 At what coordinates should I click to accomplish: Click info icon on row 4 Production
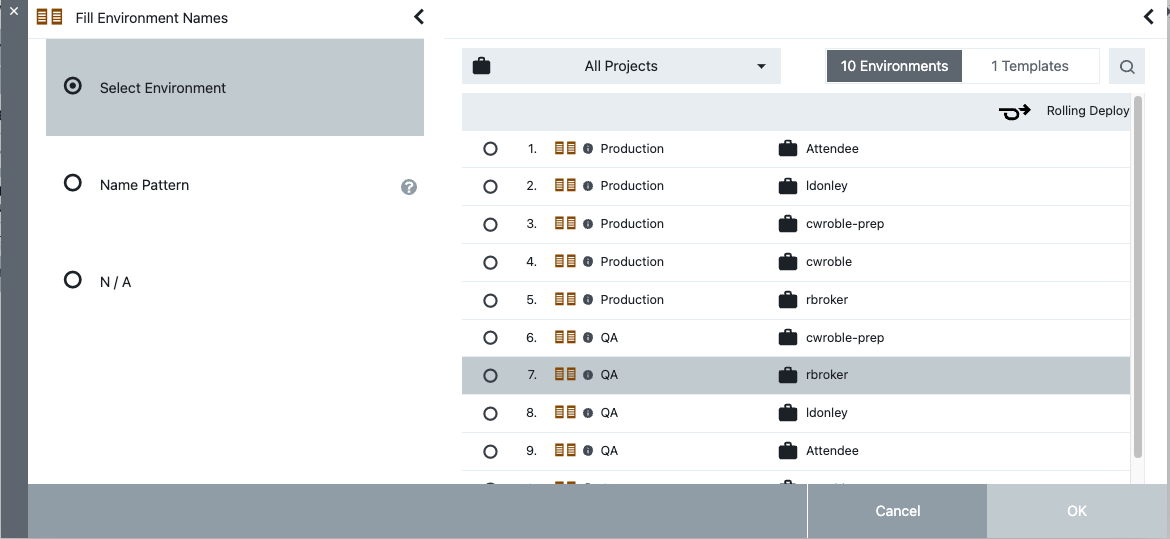pyautogui.click(x=588, y=262)
